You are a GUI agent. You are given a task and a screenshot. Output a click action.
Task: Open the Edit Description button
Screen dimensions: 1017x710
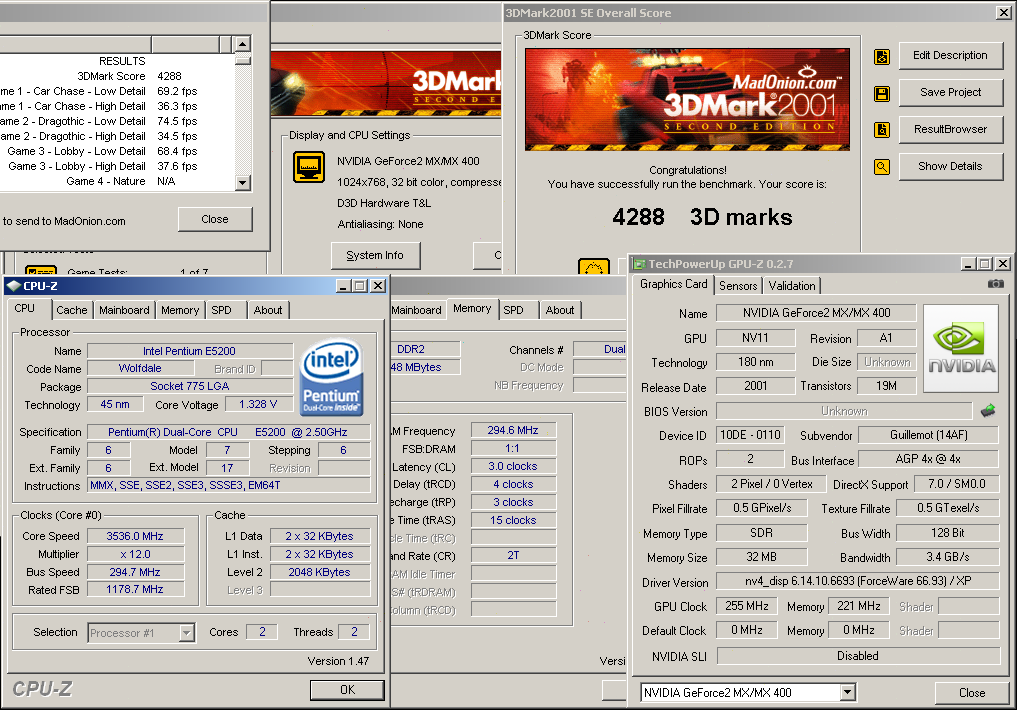click(x=950, y=56)
